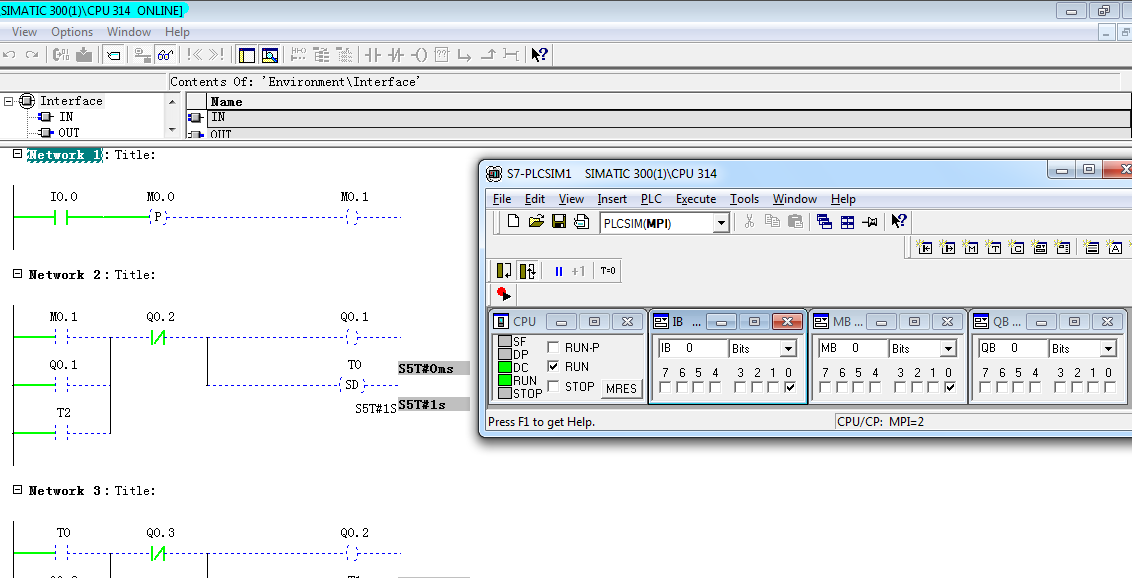
Task: Click Record/Playback red dot icon in PLCSIM
Action: (x=504, y=294)
